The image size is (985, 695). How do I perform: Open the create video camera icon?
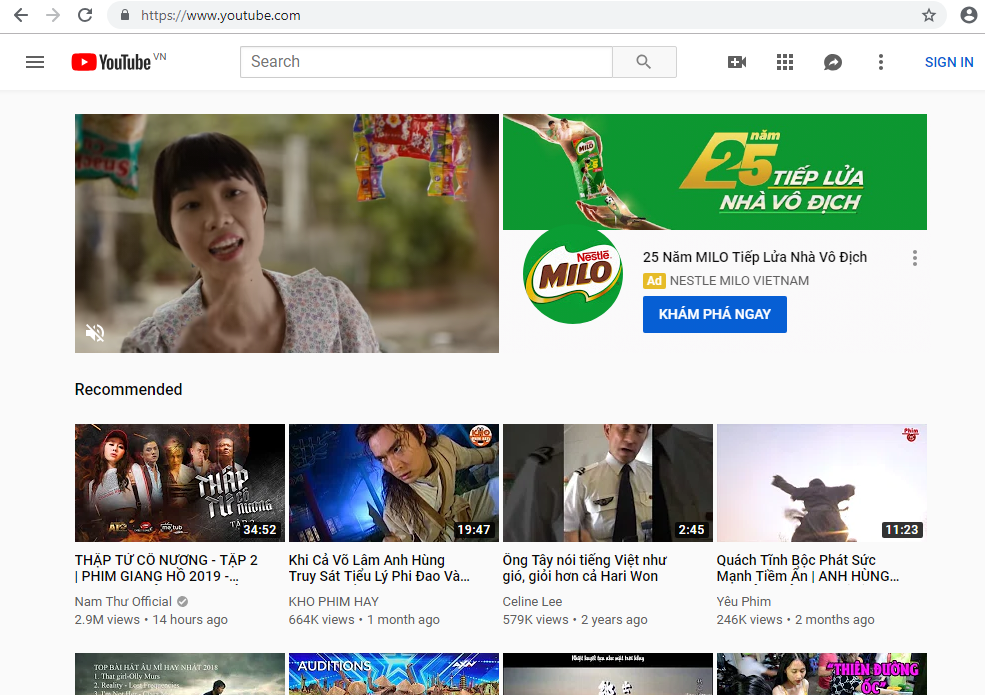click(737, 62)
